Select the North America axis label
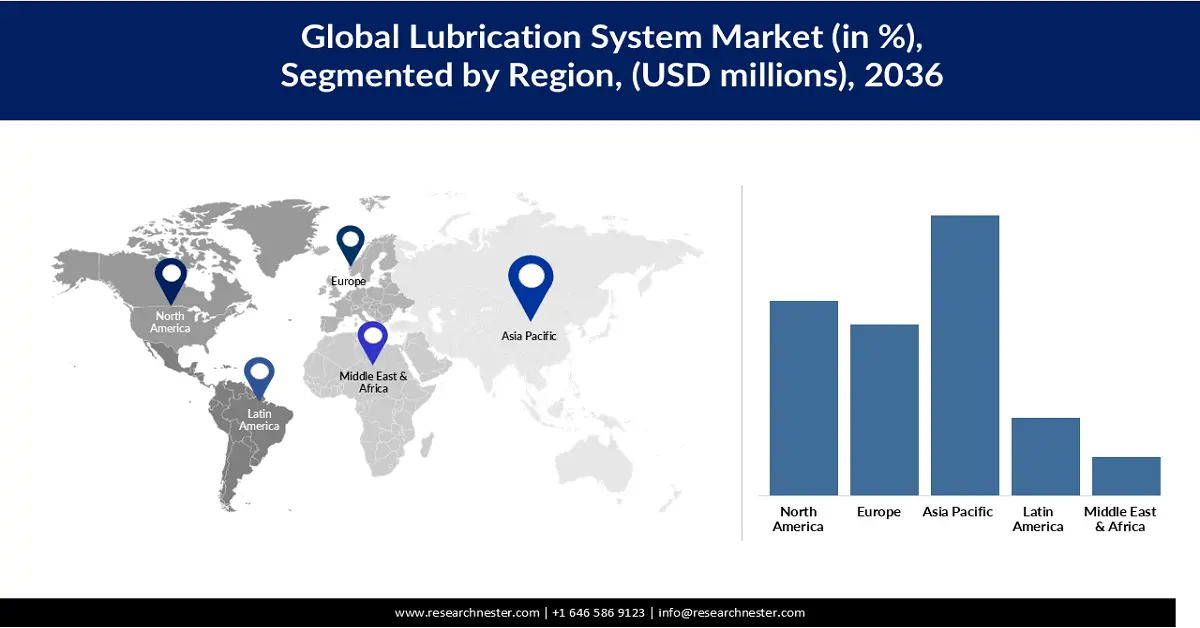This screenshot has width=1200, height=628. (x=798, y=519)
